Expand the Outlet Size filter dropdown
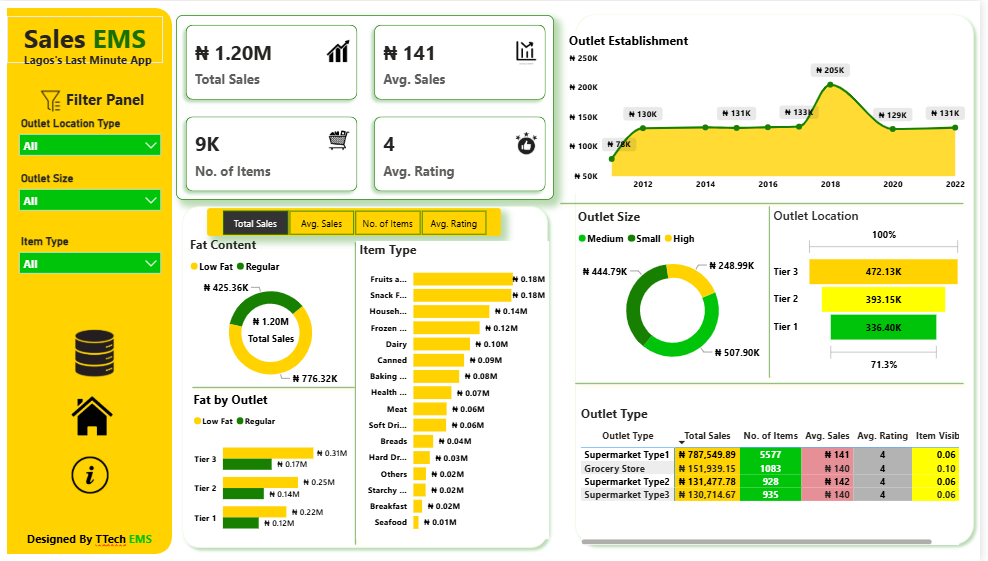Screen dimensions: 988x561 point(90,201)
